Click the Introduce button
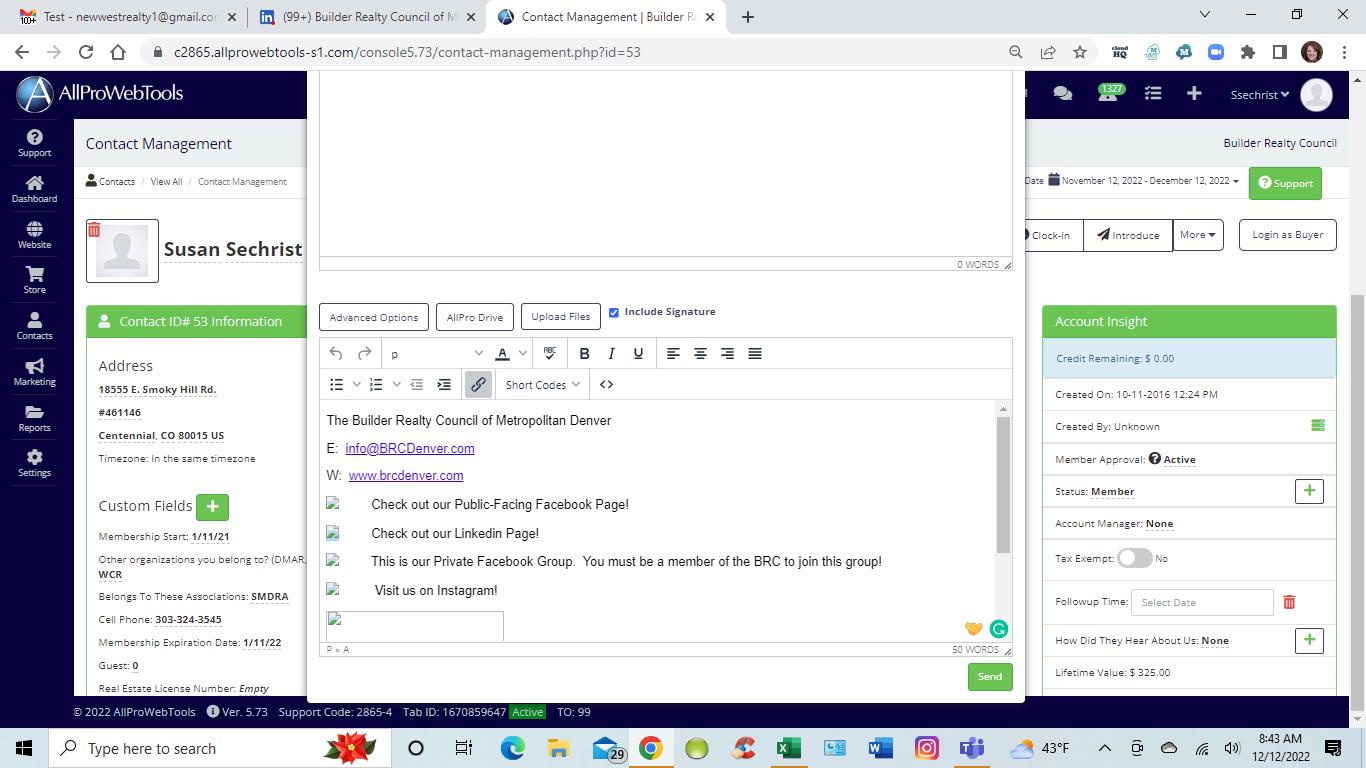 (1128, 235)
